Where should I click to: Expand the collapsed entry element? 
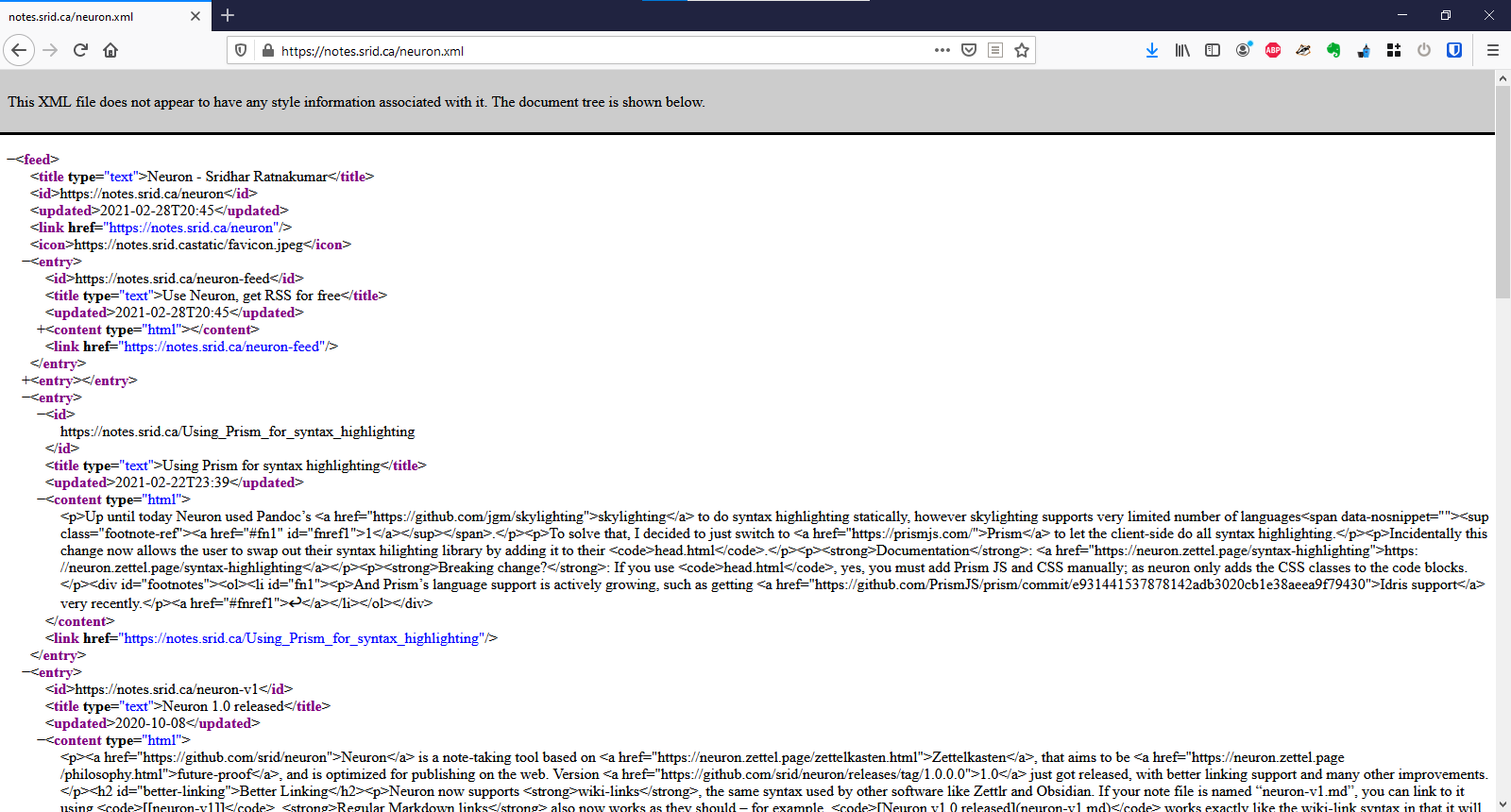pyautogui.click(x=25, y=381)
